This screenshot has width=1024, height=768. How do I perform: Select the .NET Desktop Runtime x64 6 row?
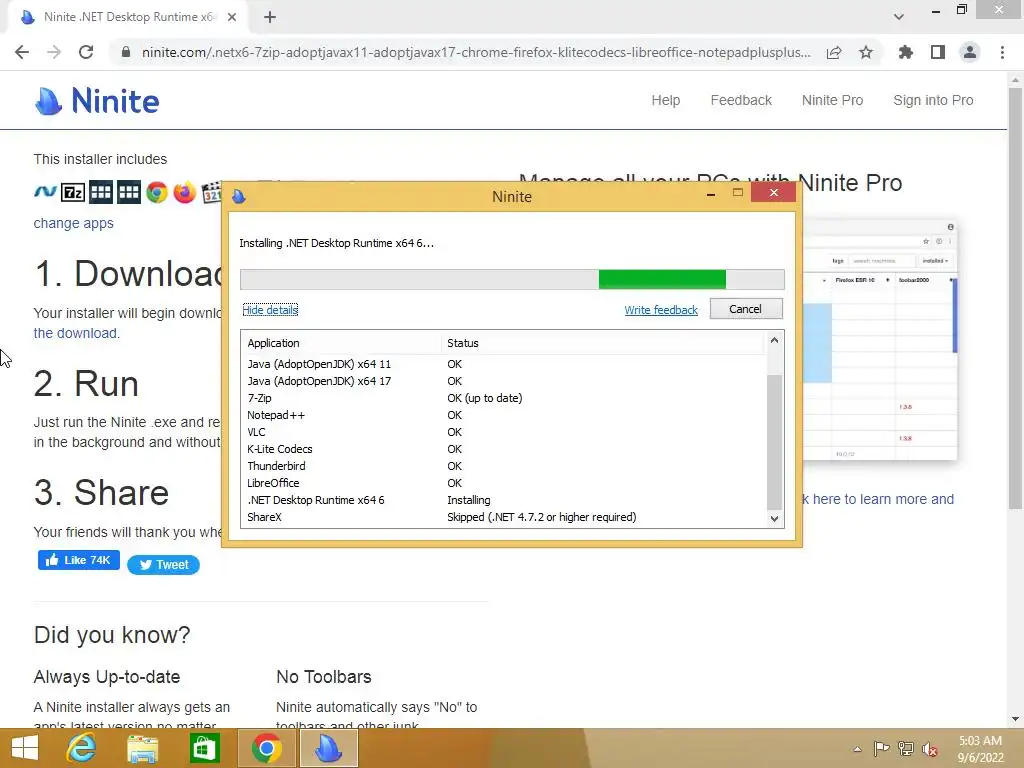tap(504, 500)
